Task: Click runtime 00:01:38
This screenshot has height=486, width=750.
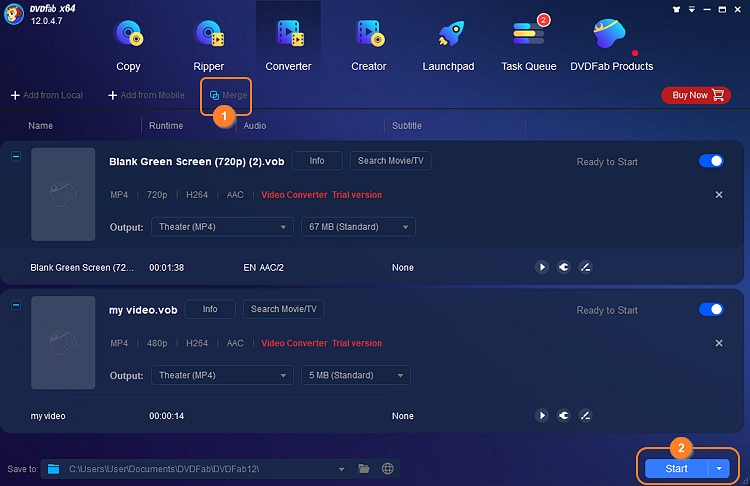Action: (x=166, y=267)
